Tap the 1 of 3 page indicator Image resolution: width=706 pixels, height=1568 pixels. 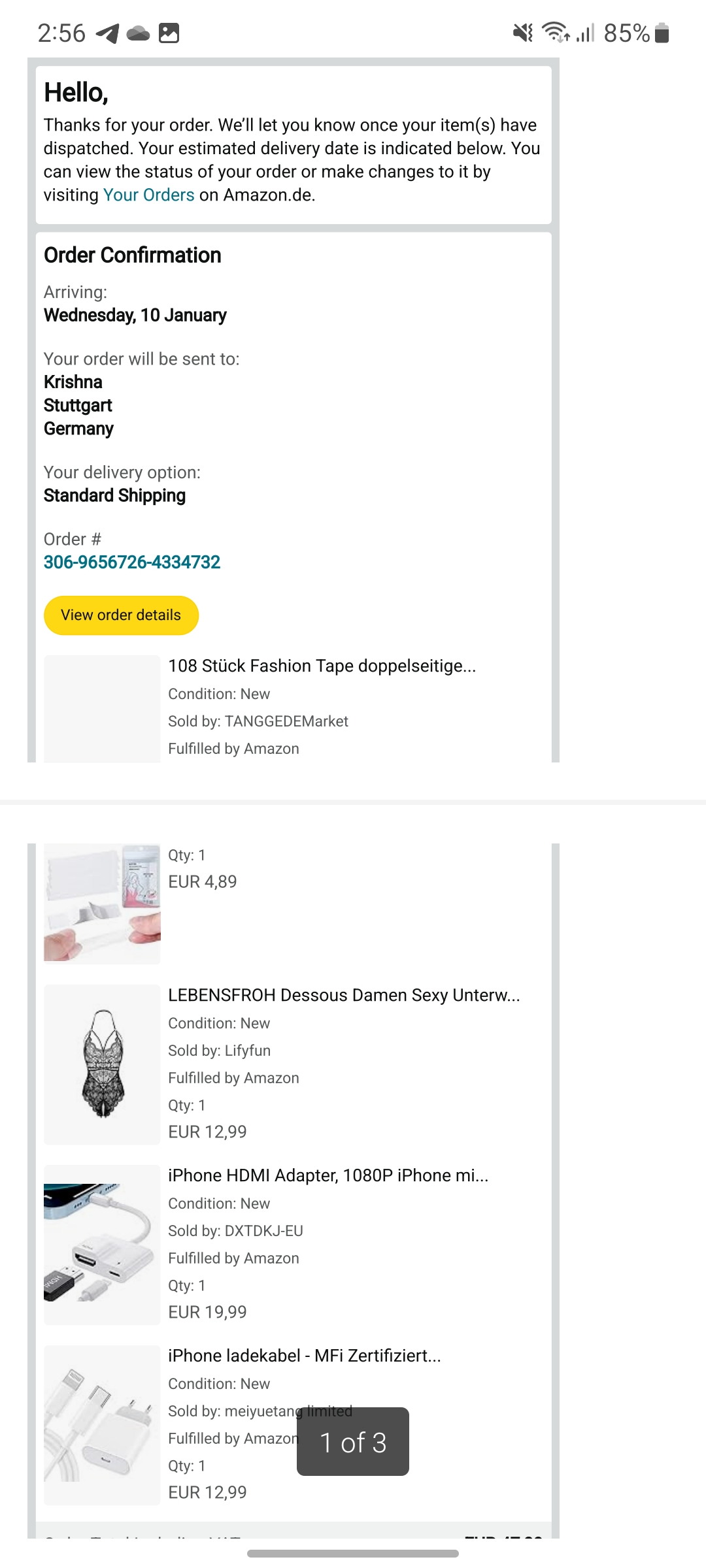[x=353, y=1443]
